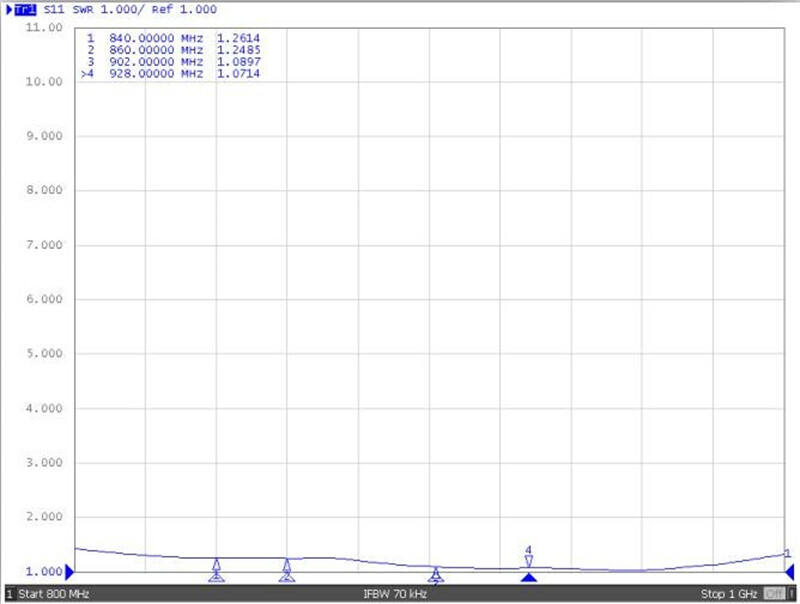
Task: Click marker 2 axis indicator below the graph
Action: (287, 577)
